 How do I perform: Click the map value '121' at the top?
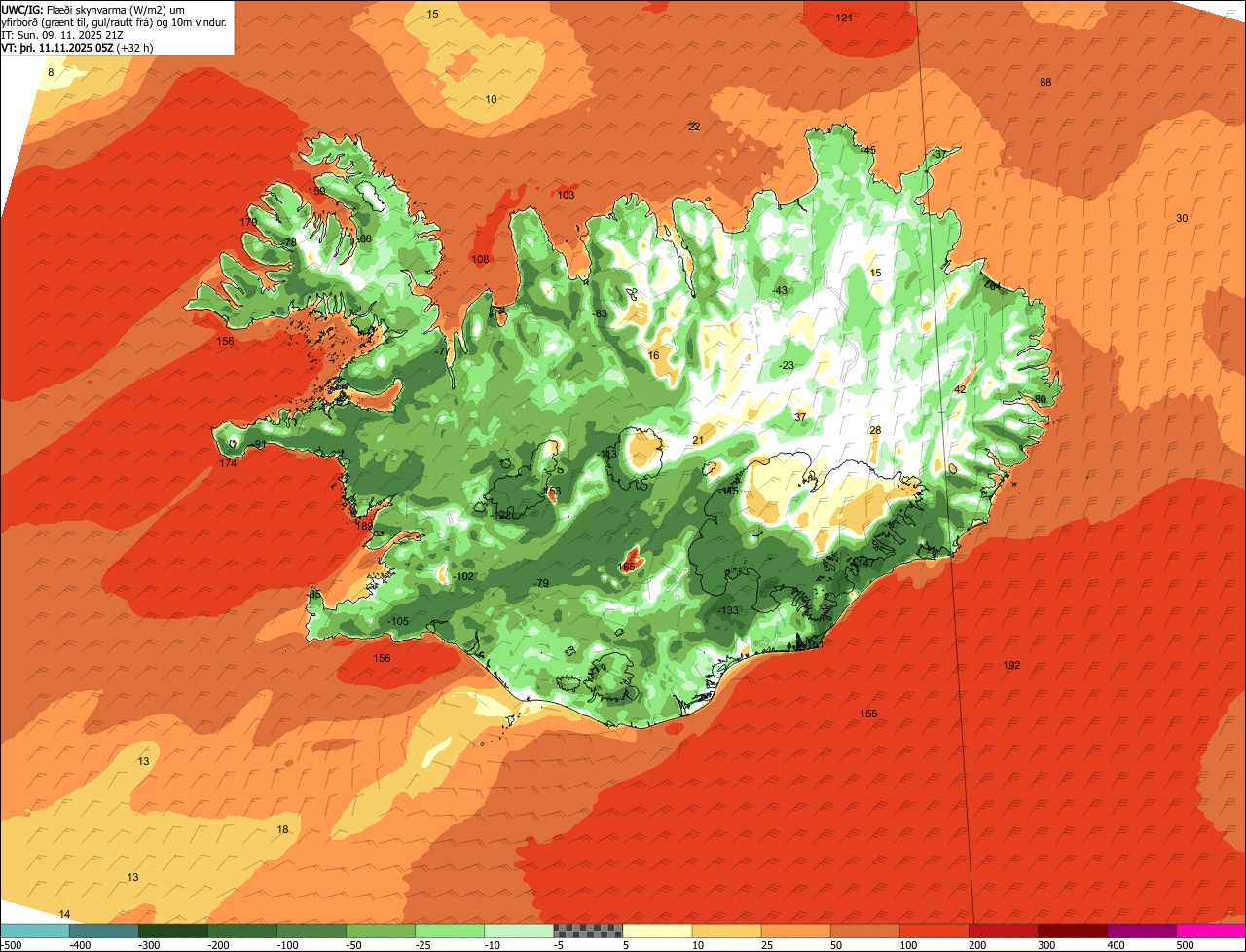(x=844, y=18)
